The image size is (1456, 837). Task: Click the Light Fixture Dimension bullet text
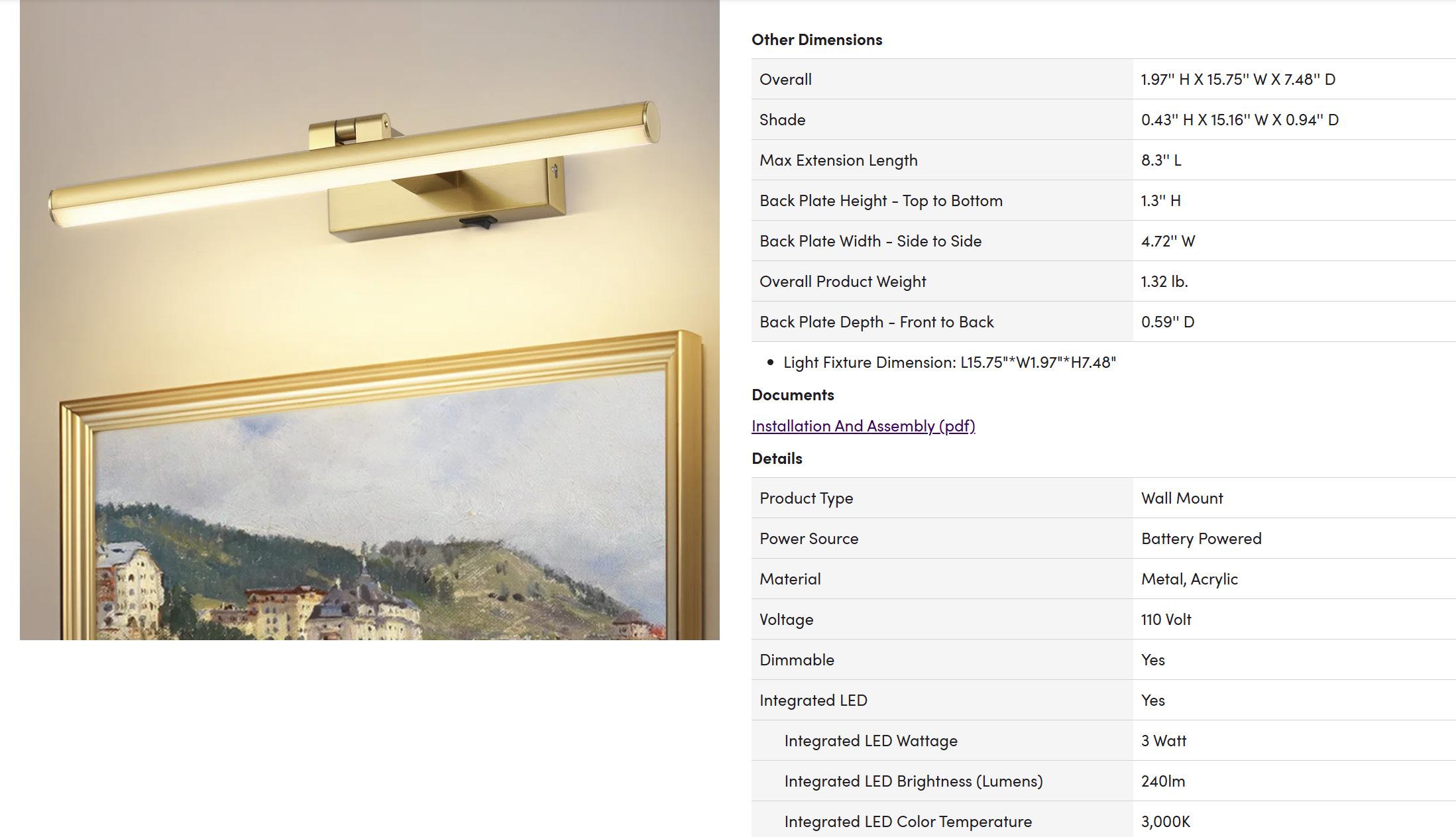[950, 363]
